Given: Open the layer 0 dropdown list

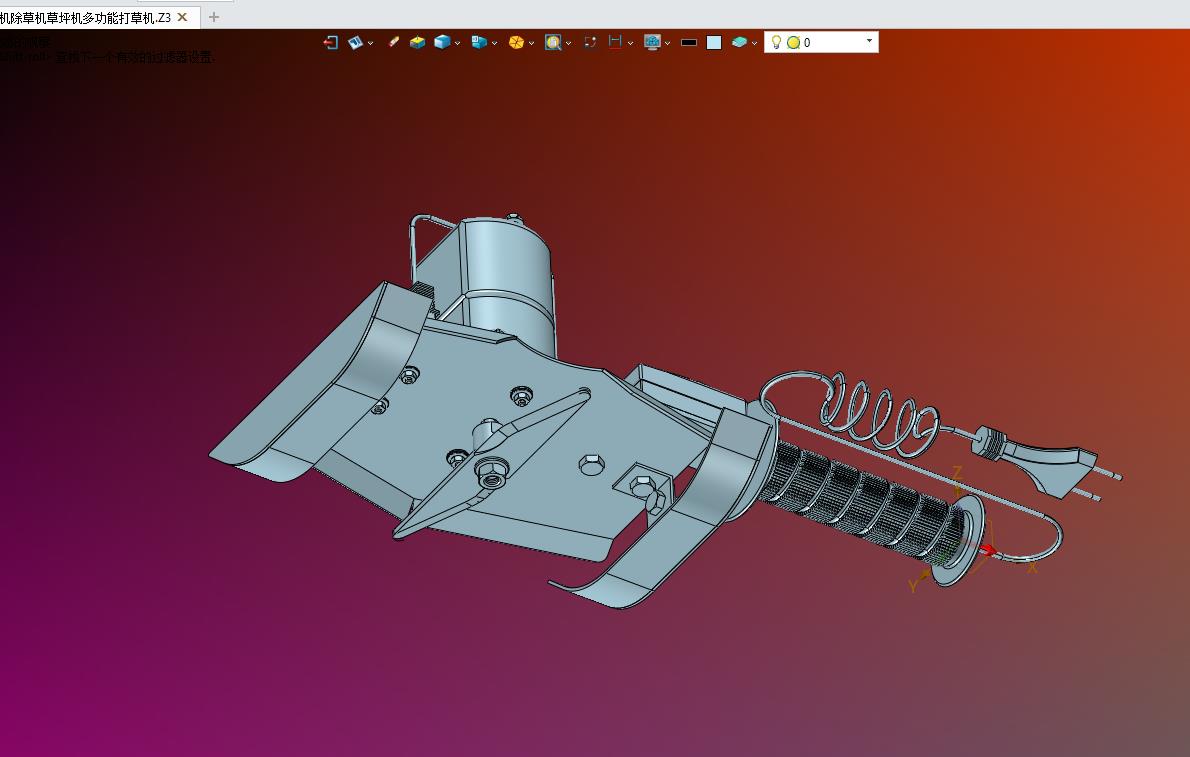Looking at the screenshot, I should pyautogui.click(x=870, y=41).
